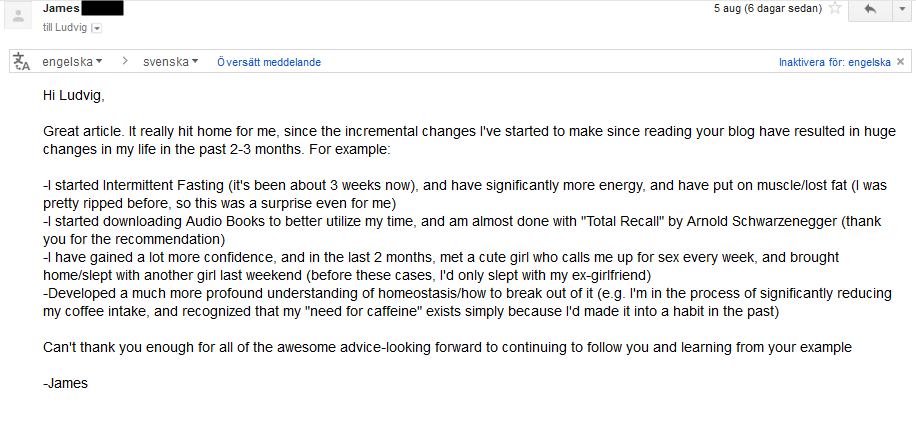Click "Inaktivera för: engelska" link

point(835,62)
